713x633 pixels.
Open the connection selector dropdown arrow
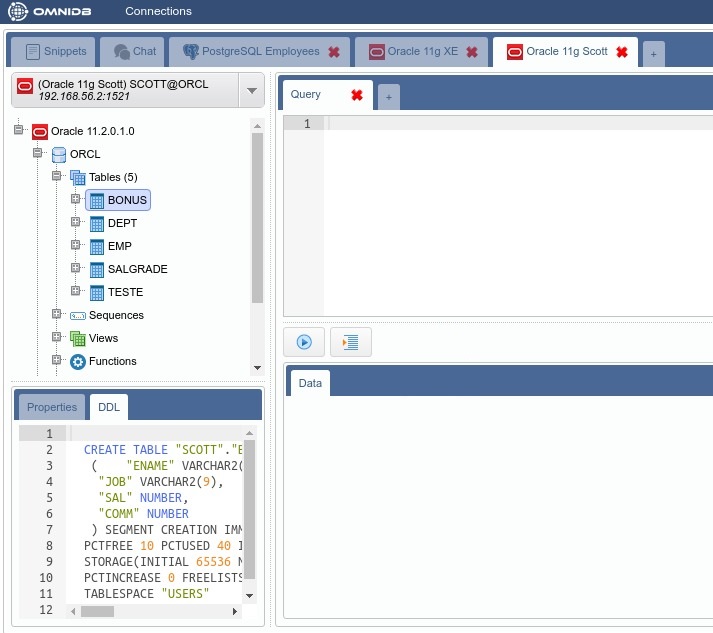tap(250, 91)
